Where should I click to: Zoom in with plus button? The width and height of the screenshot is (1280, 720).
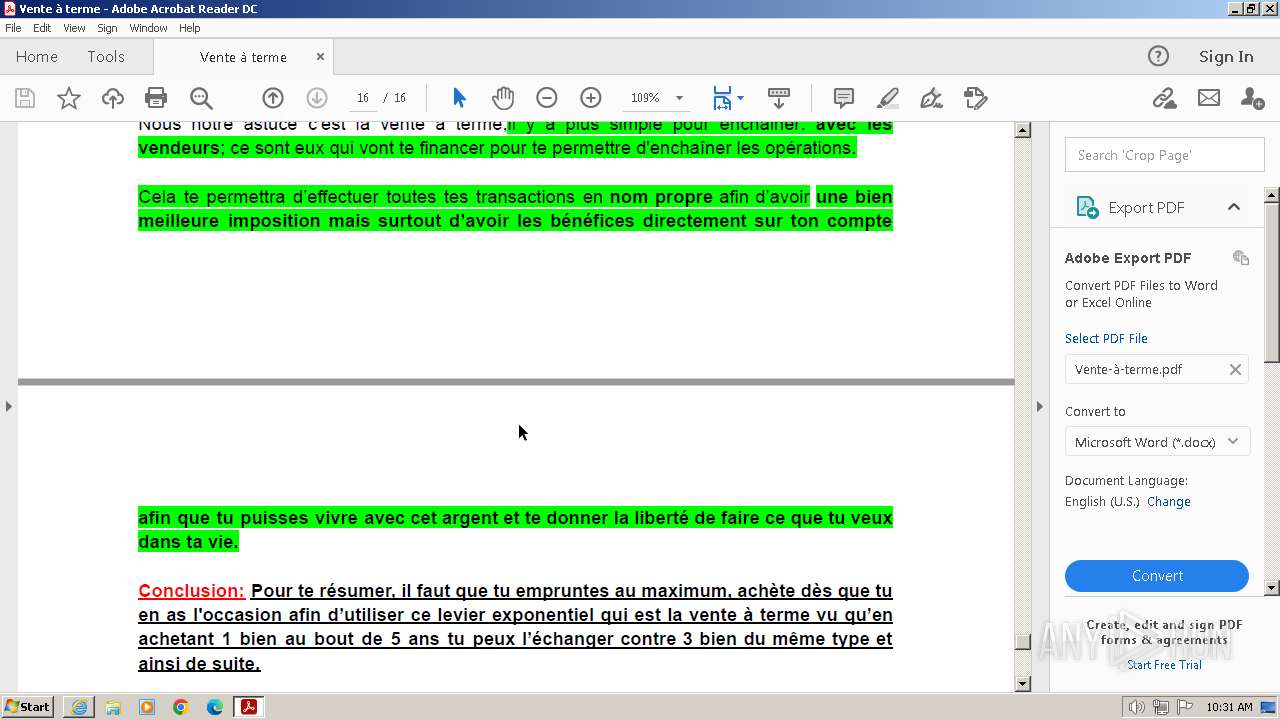[591, 98]
